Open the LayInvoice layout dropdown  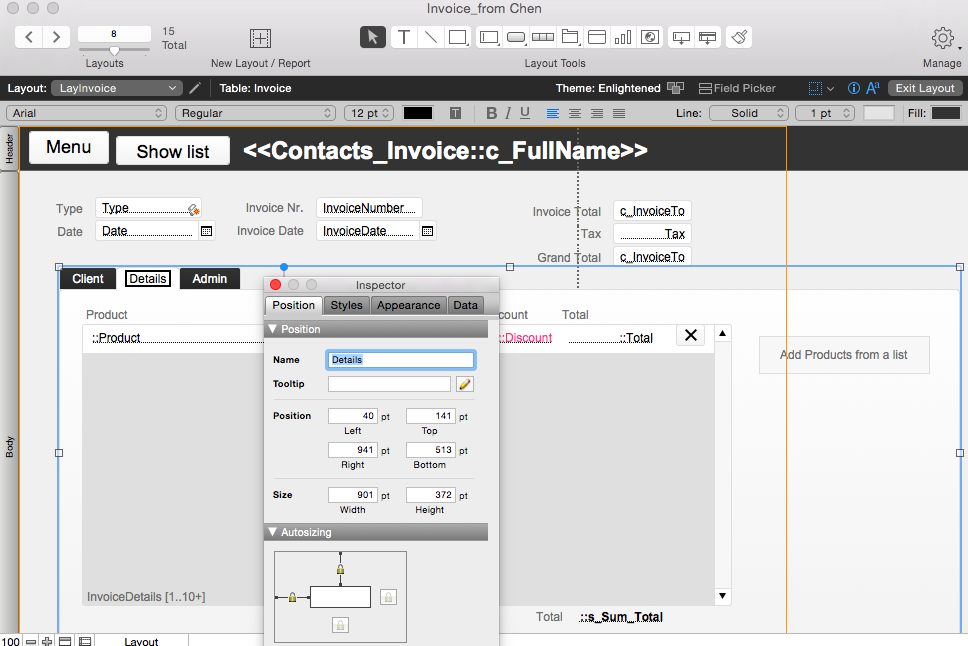117,88
